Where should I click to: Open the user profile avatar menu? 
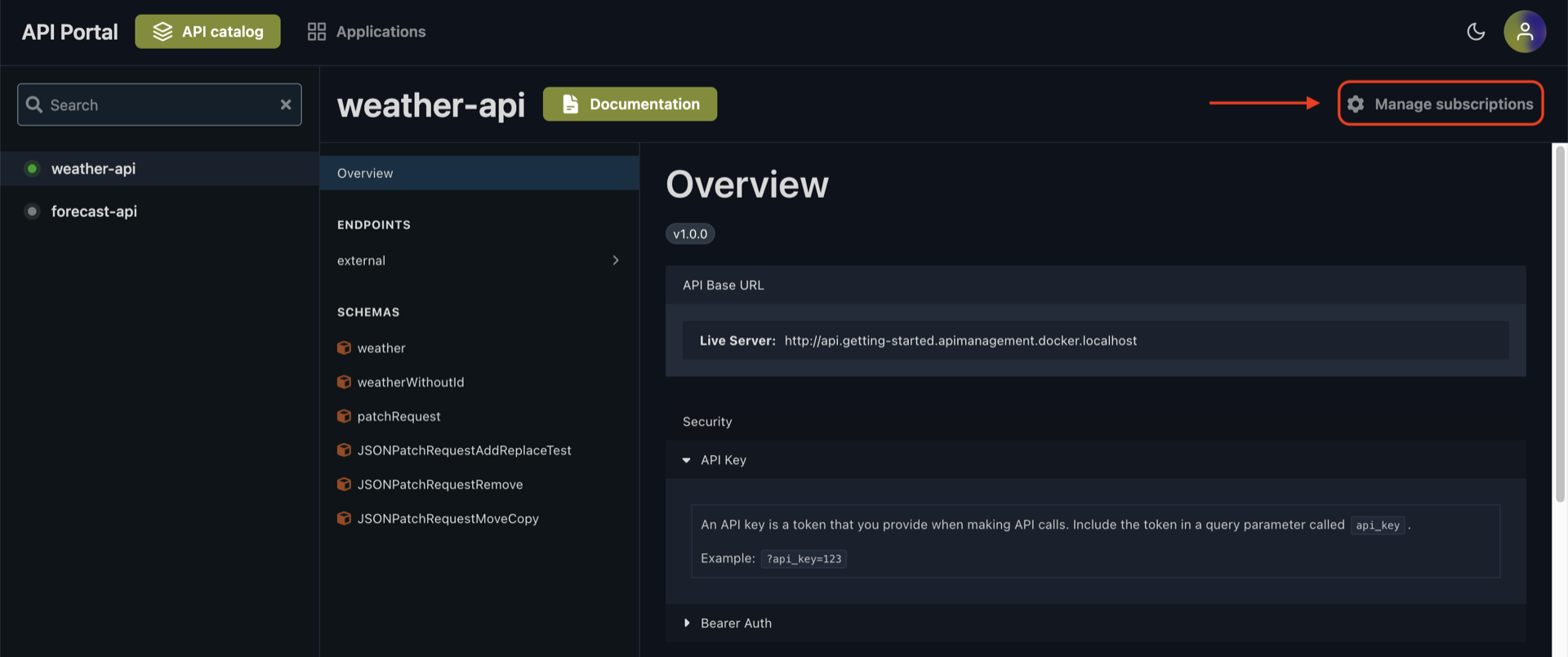coord(1525,32)
